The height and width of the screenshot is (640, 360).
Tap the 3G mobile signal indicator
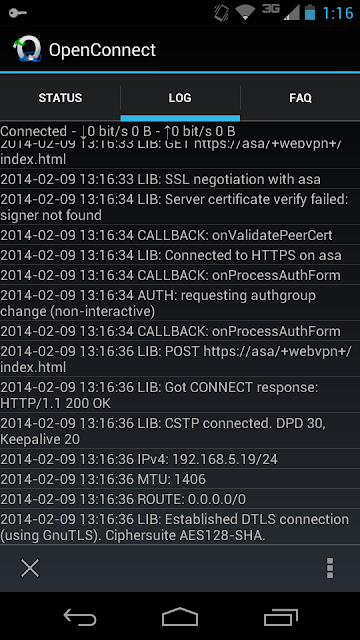(x=281, y=12)
